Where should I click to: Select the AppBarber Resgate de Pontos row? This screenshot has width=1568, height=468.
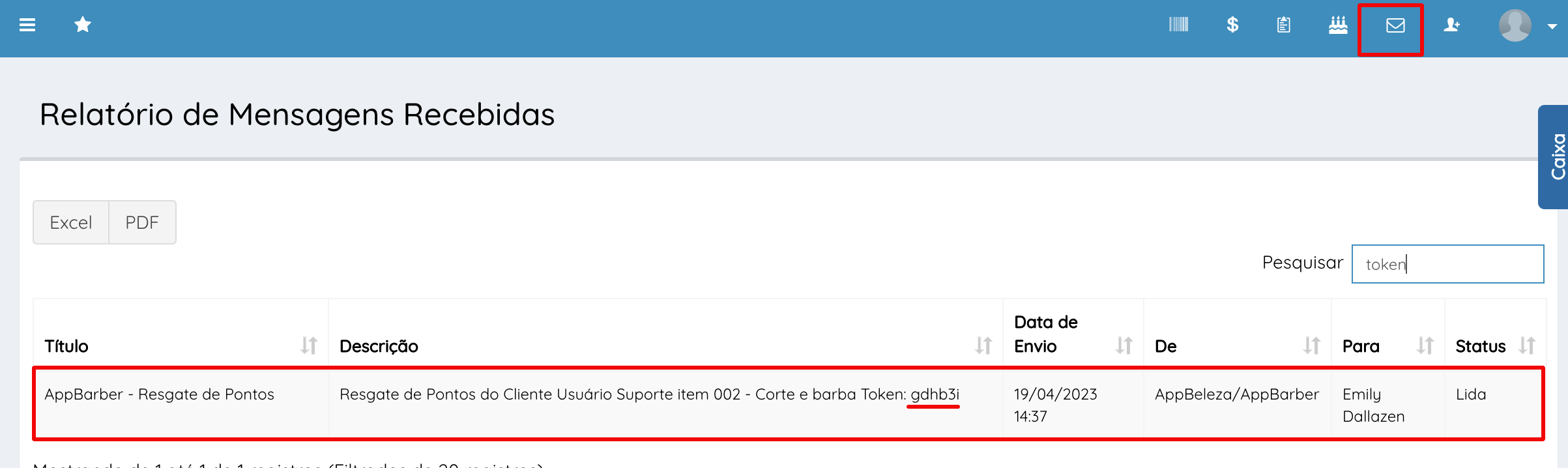tap(159, 395)
